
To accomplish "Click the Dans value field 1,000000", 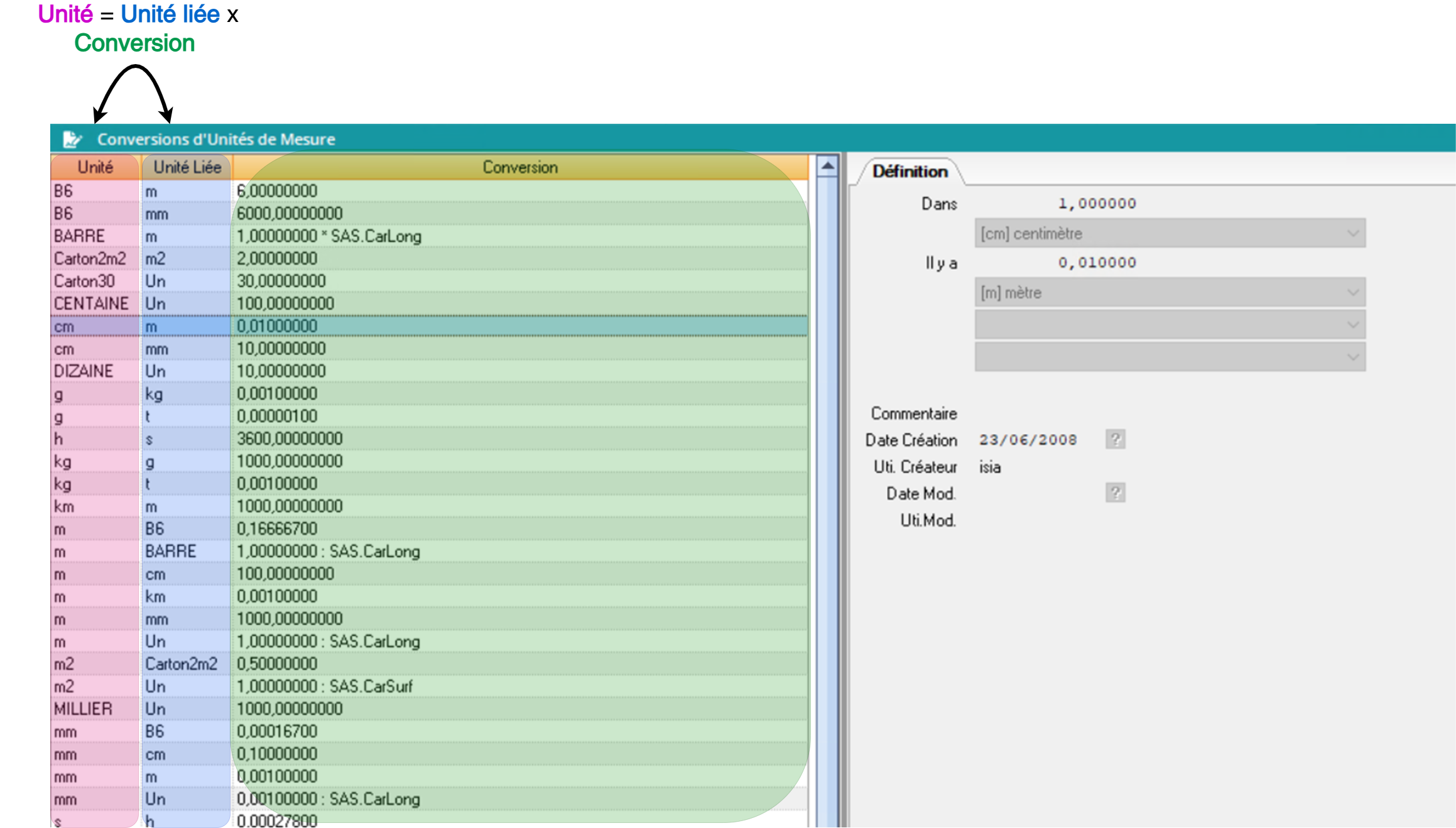I will pyautogui.click(x=1097, y=204).
